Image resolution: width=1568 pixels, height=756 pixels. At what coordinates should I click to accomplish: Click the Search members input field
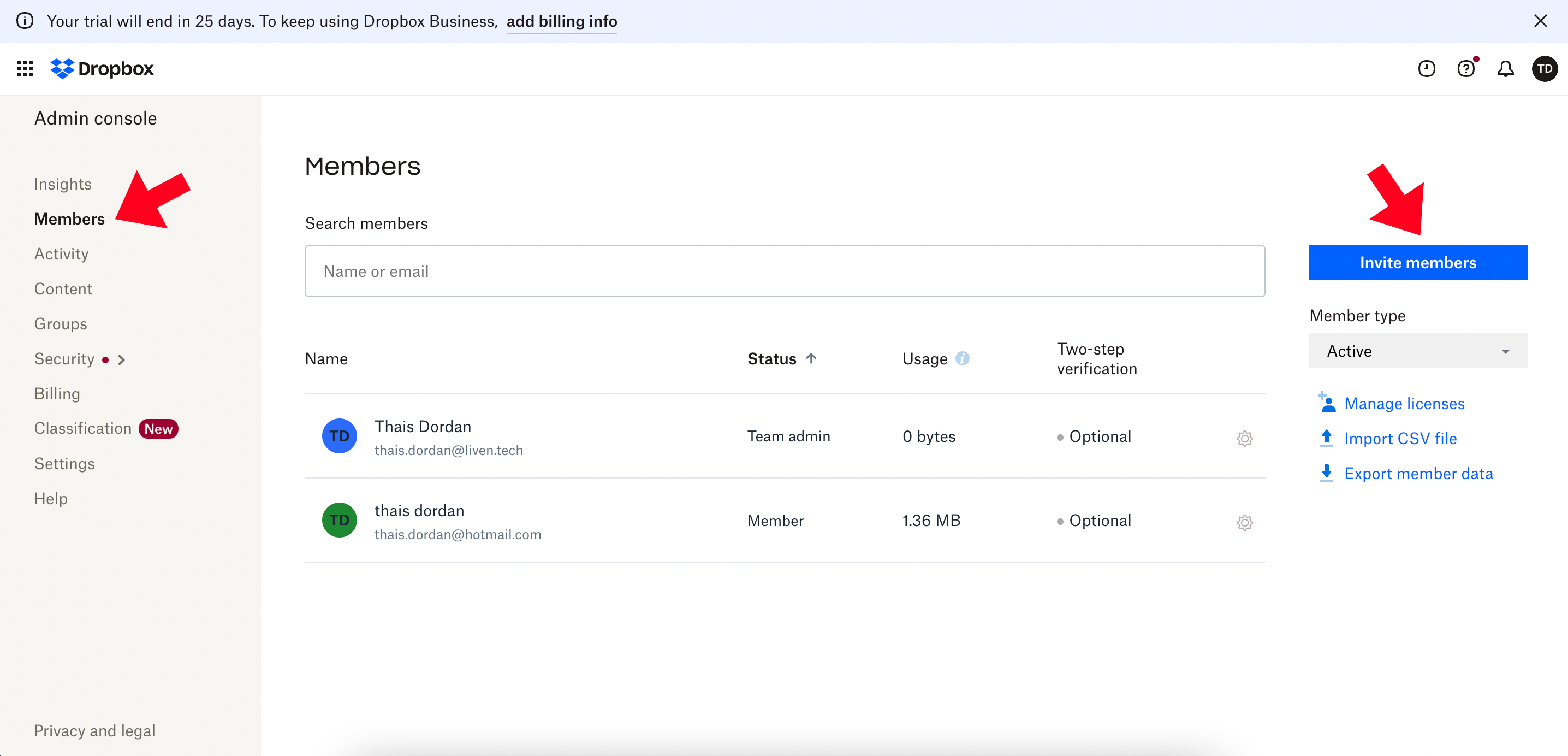coord(784,271)
